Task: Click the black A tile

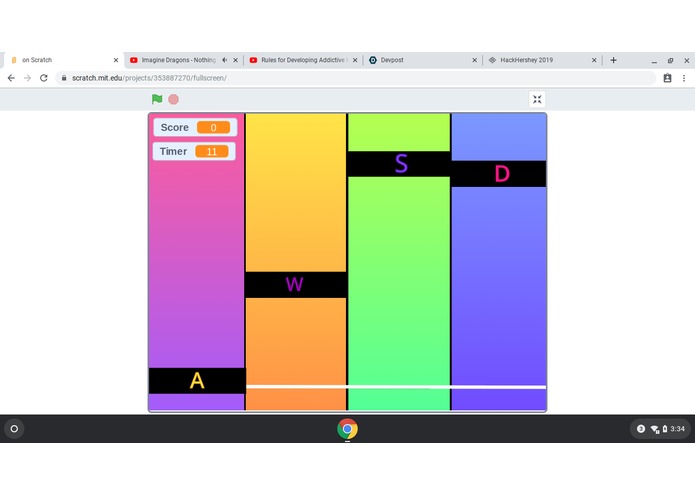Action: [197, 381]
